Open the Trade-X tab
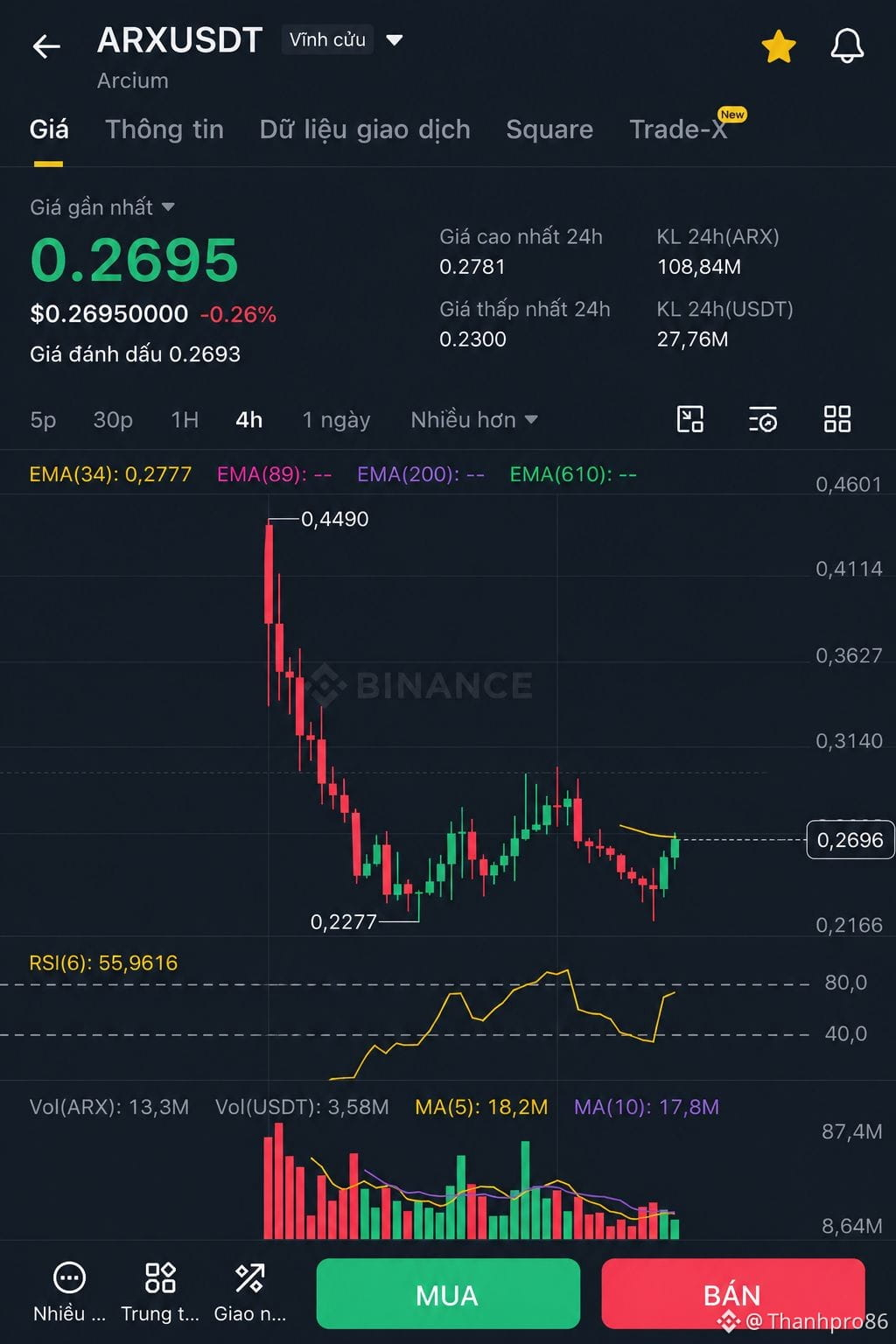The width and height of the screenshot is (896, 1344). (679, 129)
